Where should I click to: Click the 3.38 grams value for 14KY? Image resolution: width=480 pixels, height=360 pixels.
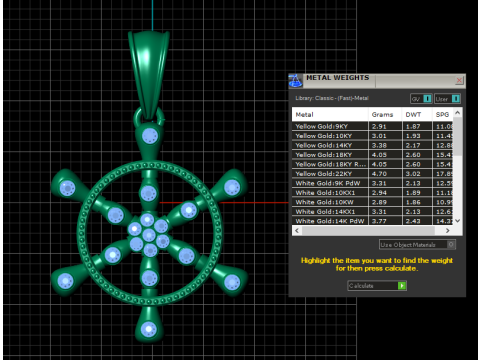379,145
